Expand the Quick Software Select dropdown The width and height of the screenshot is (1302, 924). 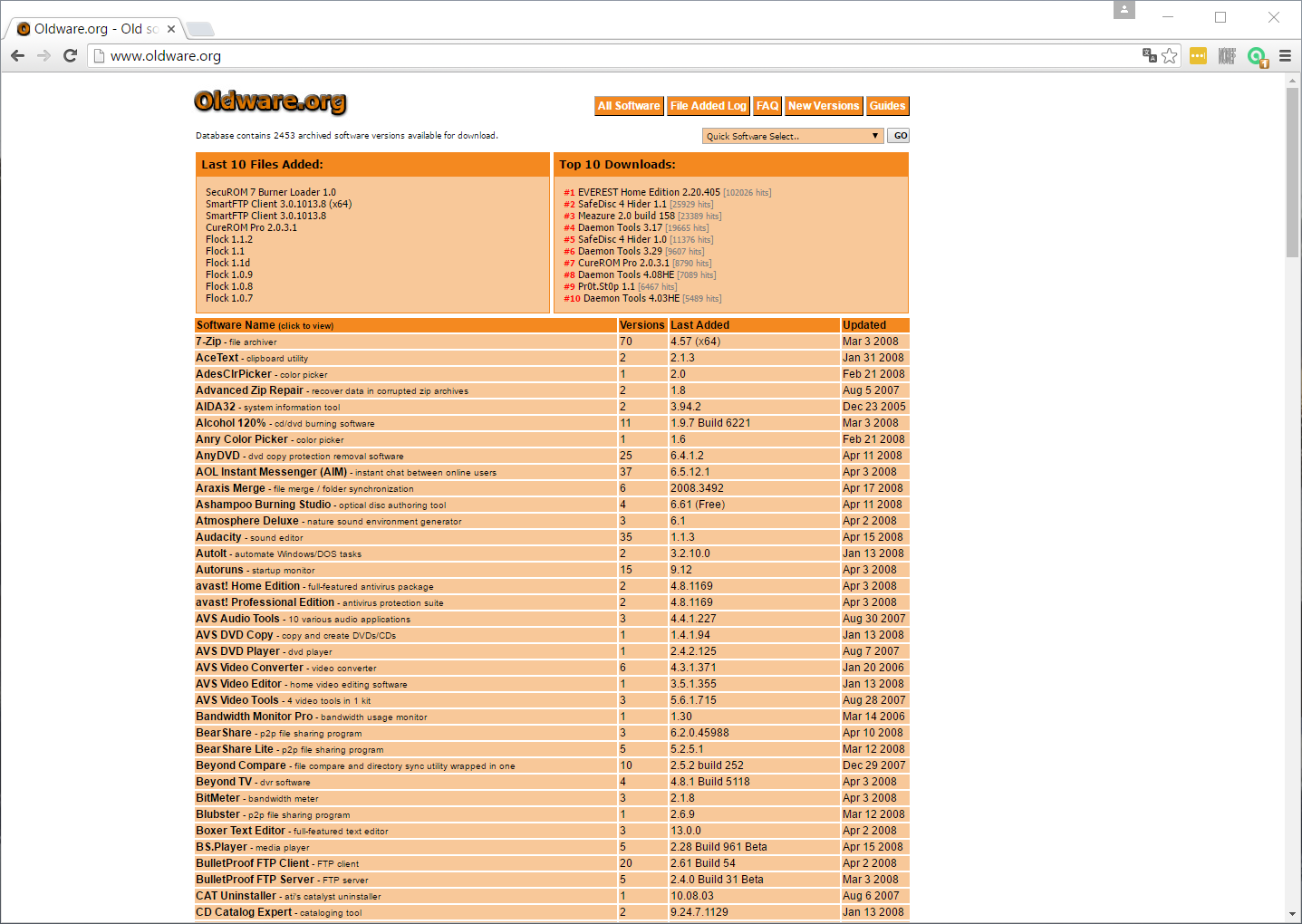click(792, 136)
